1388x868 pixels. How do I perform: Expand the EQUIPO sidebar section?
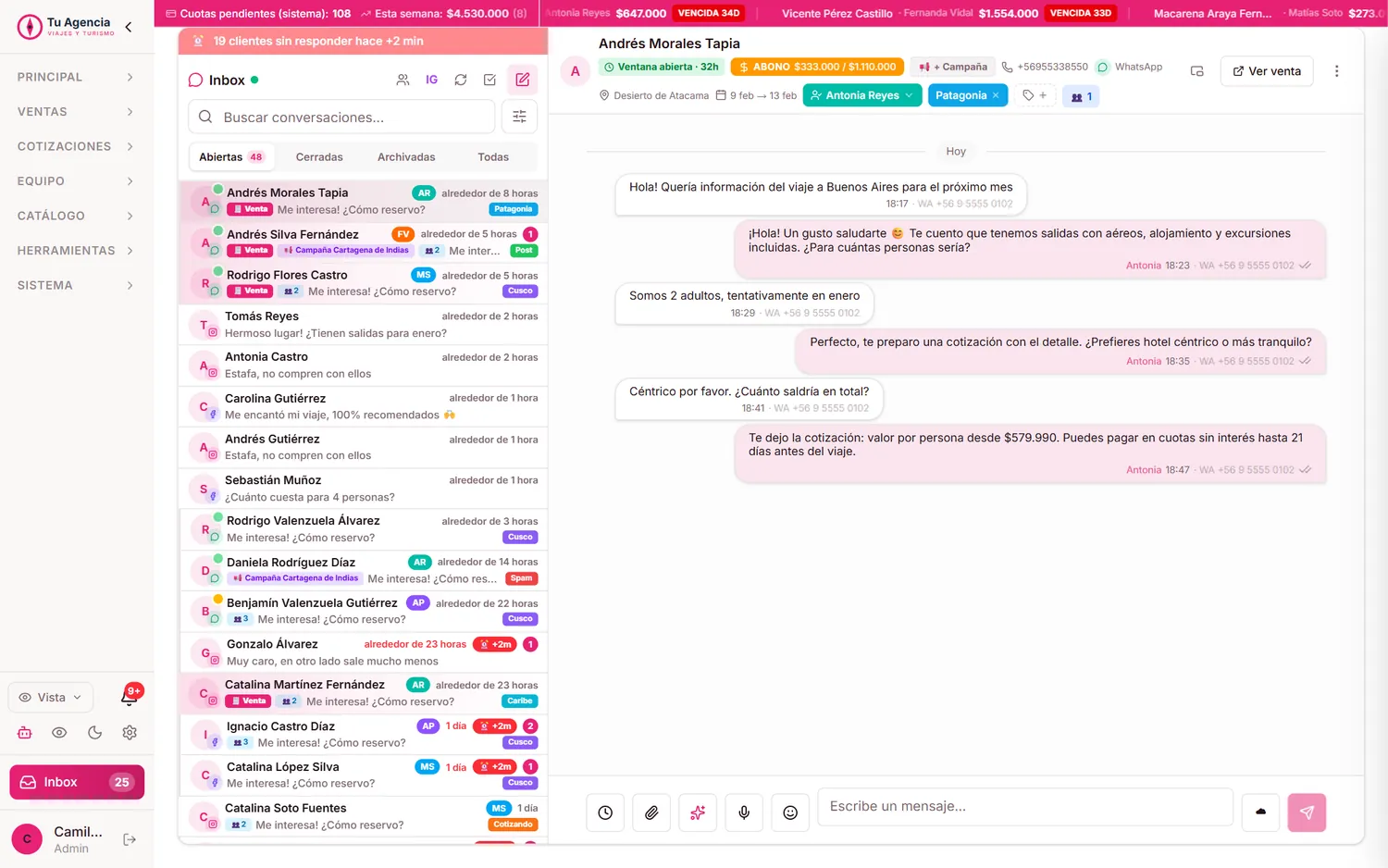coord(76,181)
